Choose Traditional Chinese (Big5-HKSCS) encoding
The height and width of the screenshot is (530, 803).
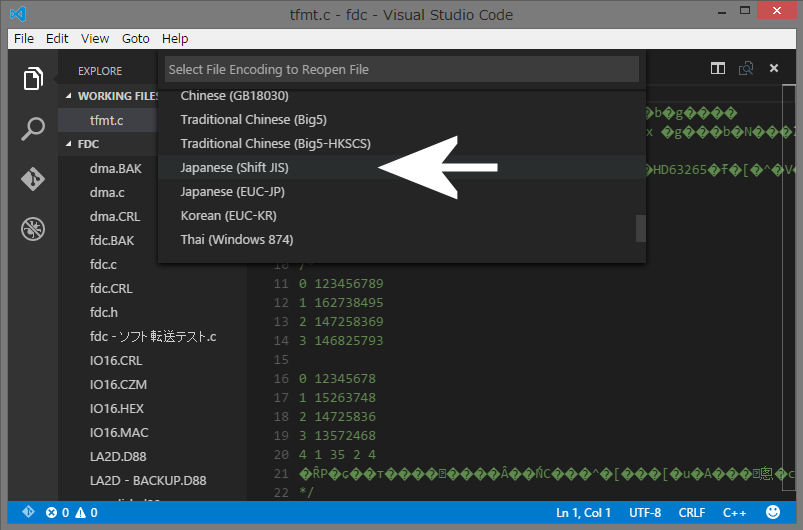click(402, 143)
